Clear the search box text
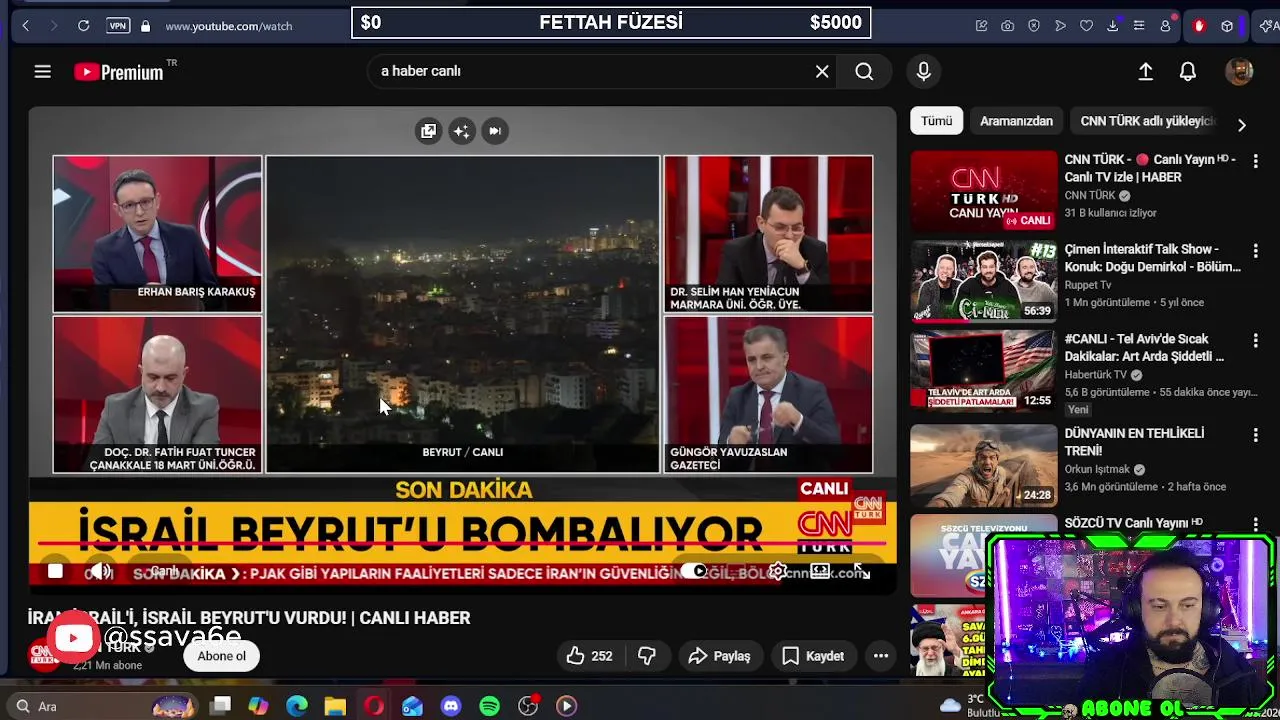1280x720 pixels. coord(822,71)
